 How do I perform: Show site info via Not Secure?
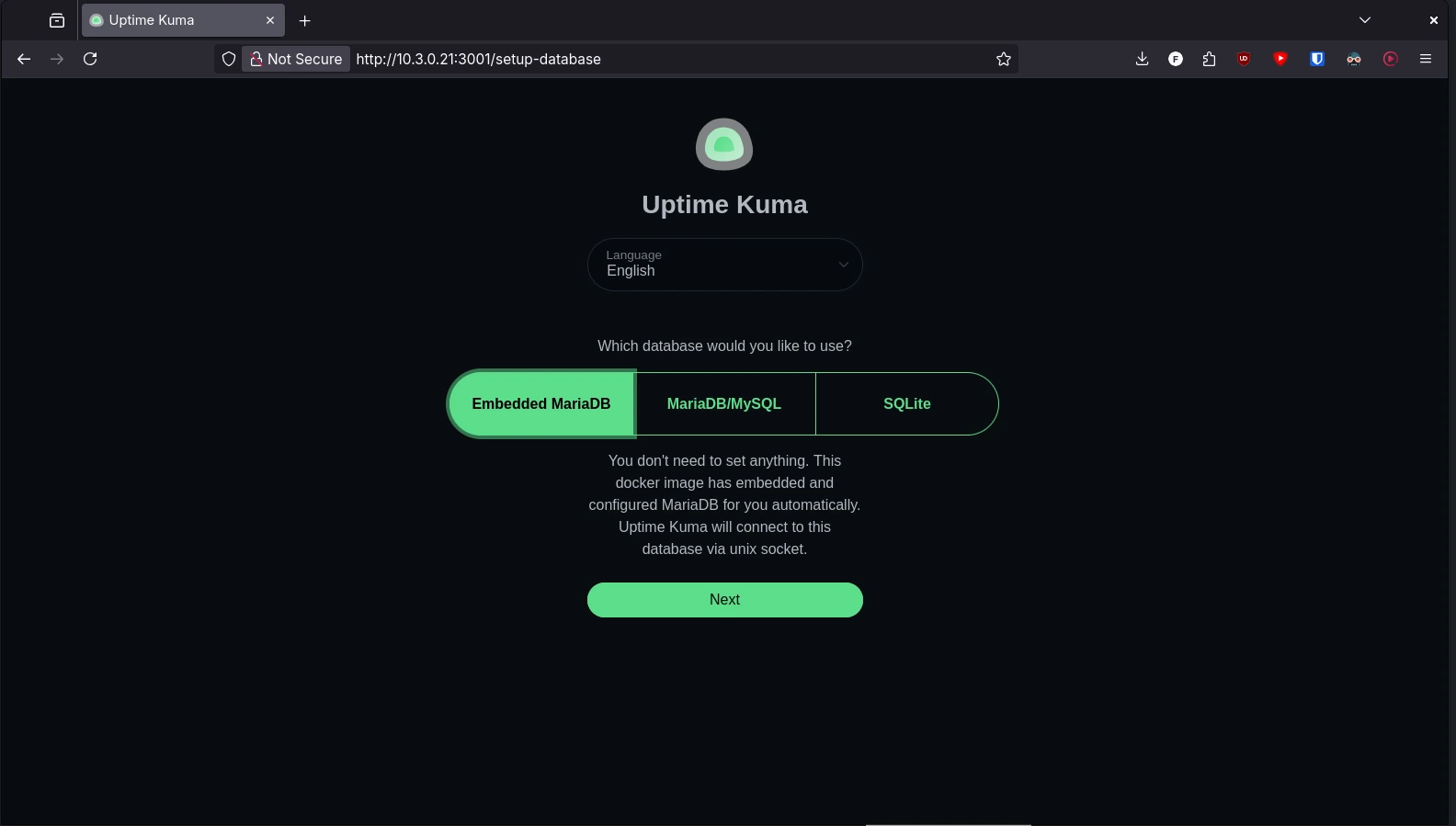296,59
